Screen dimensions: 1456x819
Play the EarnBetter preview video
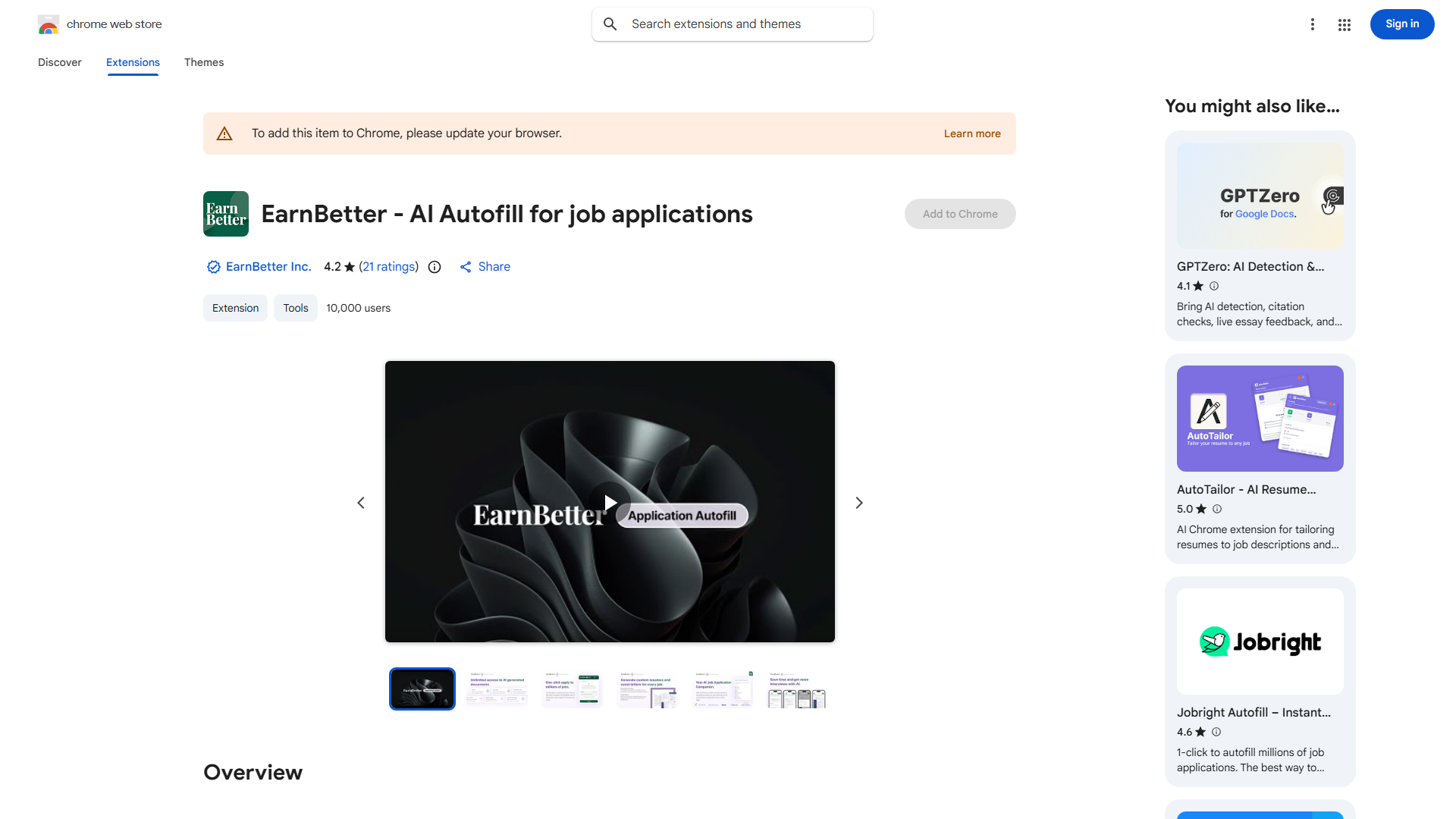click(x=610, y=502)
